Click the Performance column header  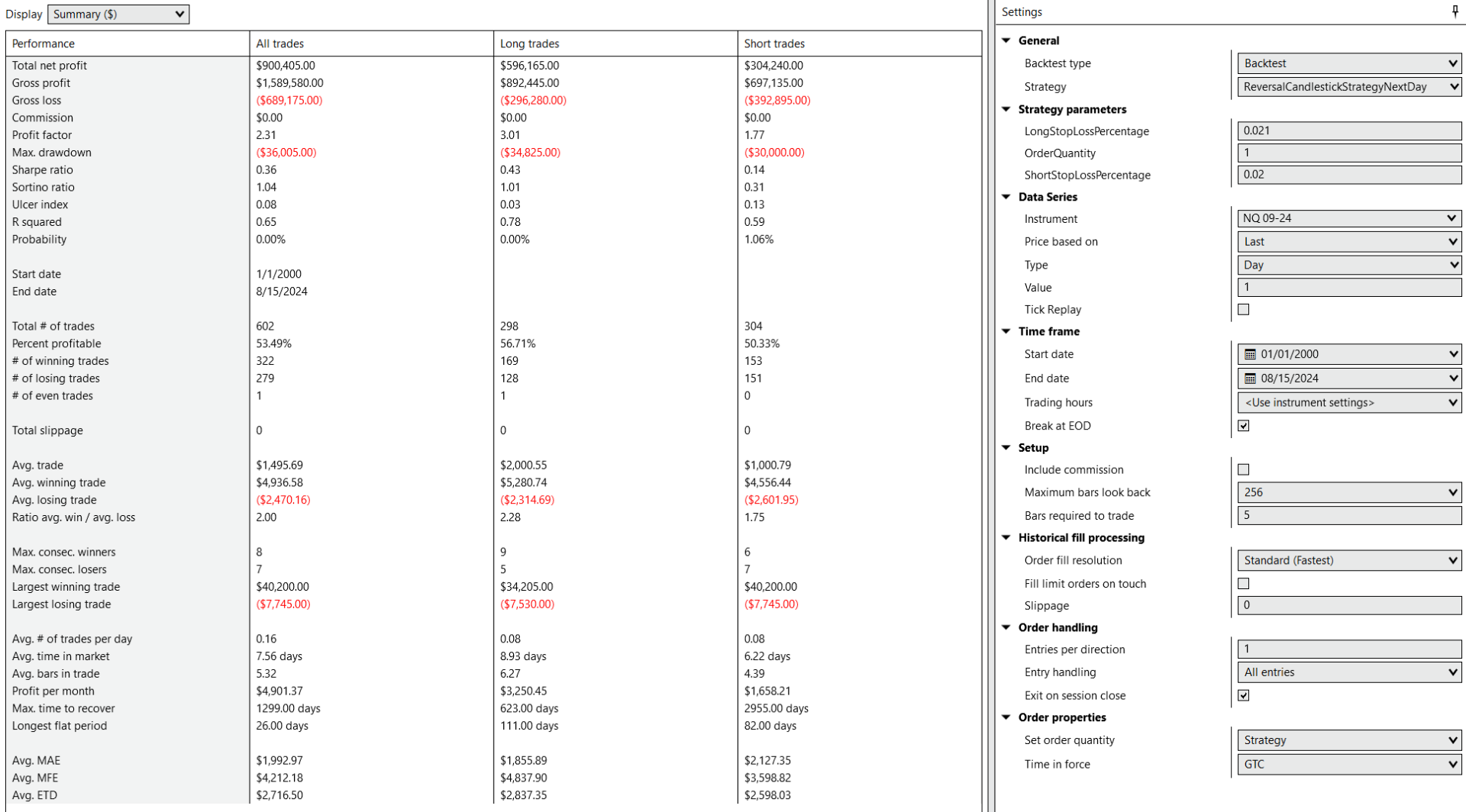point(128,43)
